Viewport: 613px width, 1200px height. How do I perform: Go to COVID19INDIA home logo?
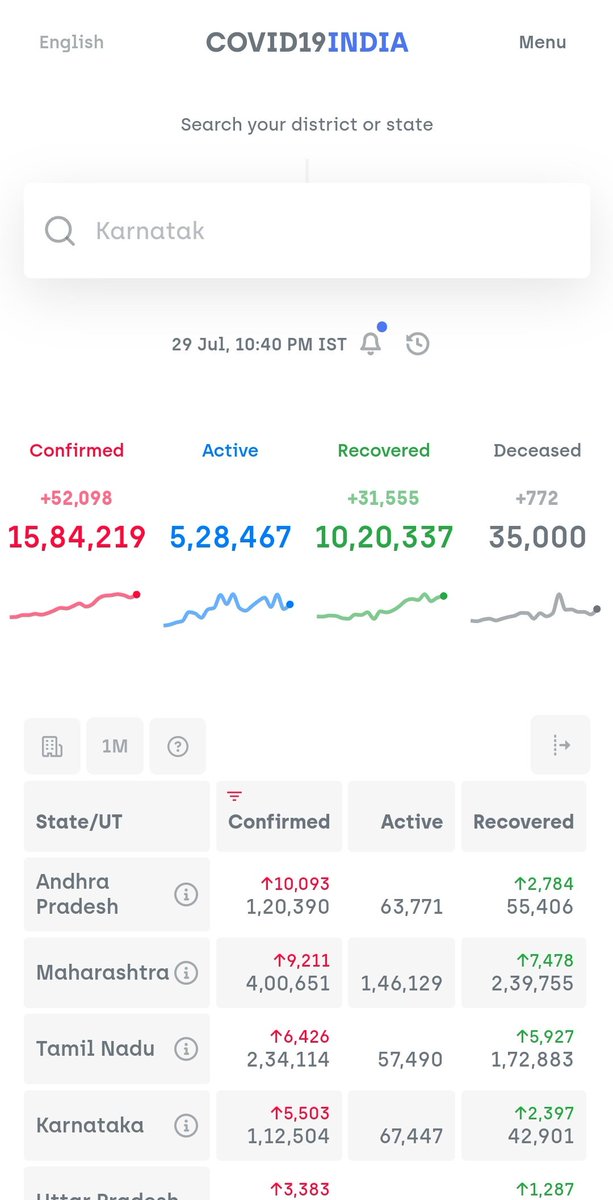307,43
